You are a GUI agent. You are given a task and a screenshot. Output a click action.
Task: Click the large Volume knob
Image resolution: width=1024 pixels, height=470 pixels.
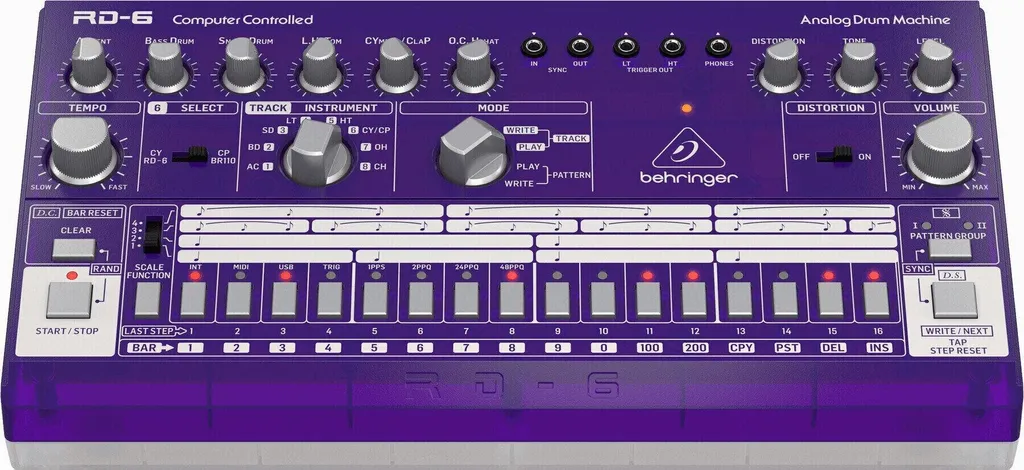(941, 149)
